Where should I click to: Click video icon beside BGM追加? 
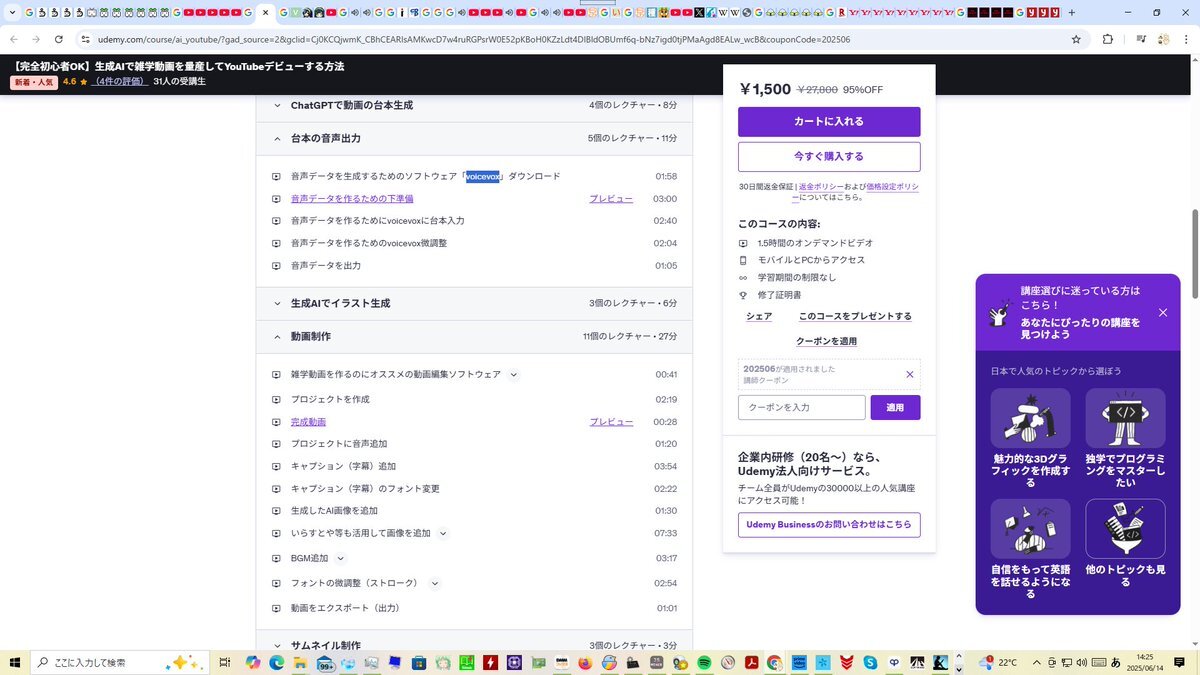277,559
